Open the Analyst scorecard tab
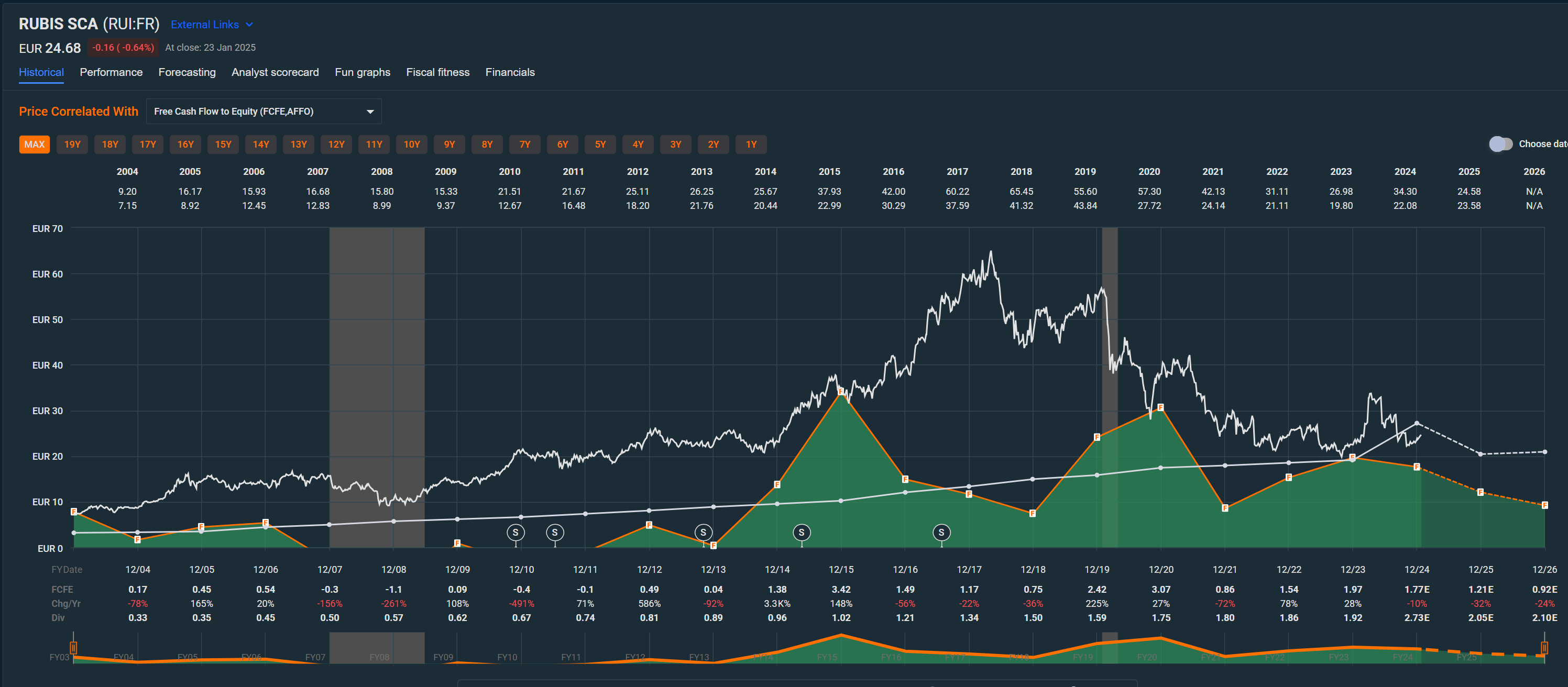Viewport: 1568px width, 687px height. [x=275, y=72]
